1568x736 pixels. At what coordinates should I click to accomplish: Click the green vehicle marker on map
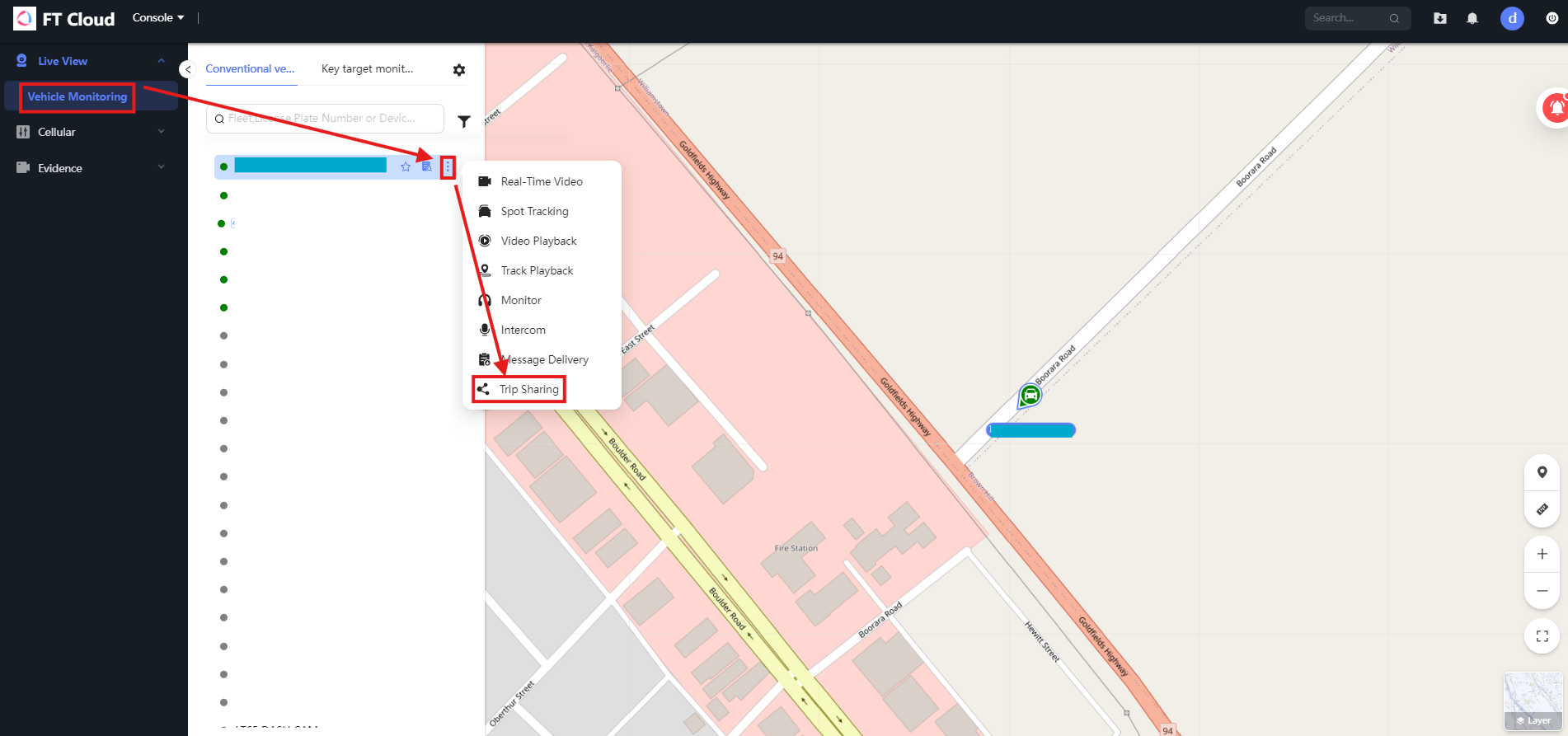pyautogui.click(x=1030, y=396)
